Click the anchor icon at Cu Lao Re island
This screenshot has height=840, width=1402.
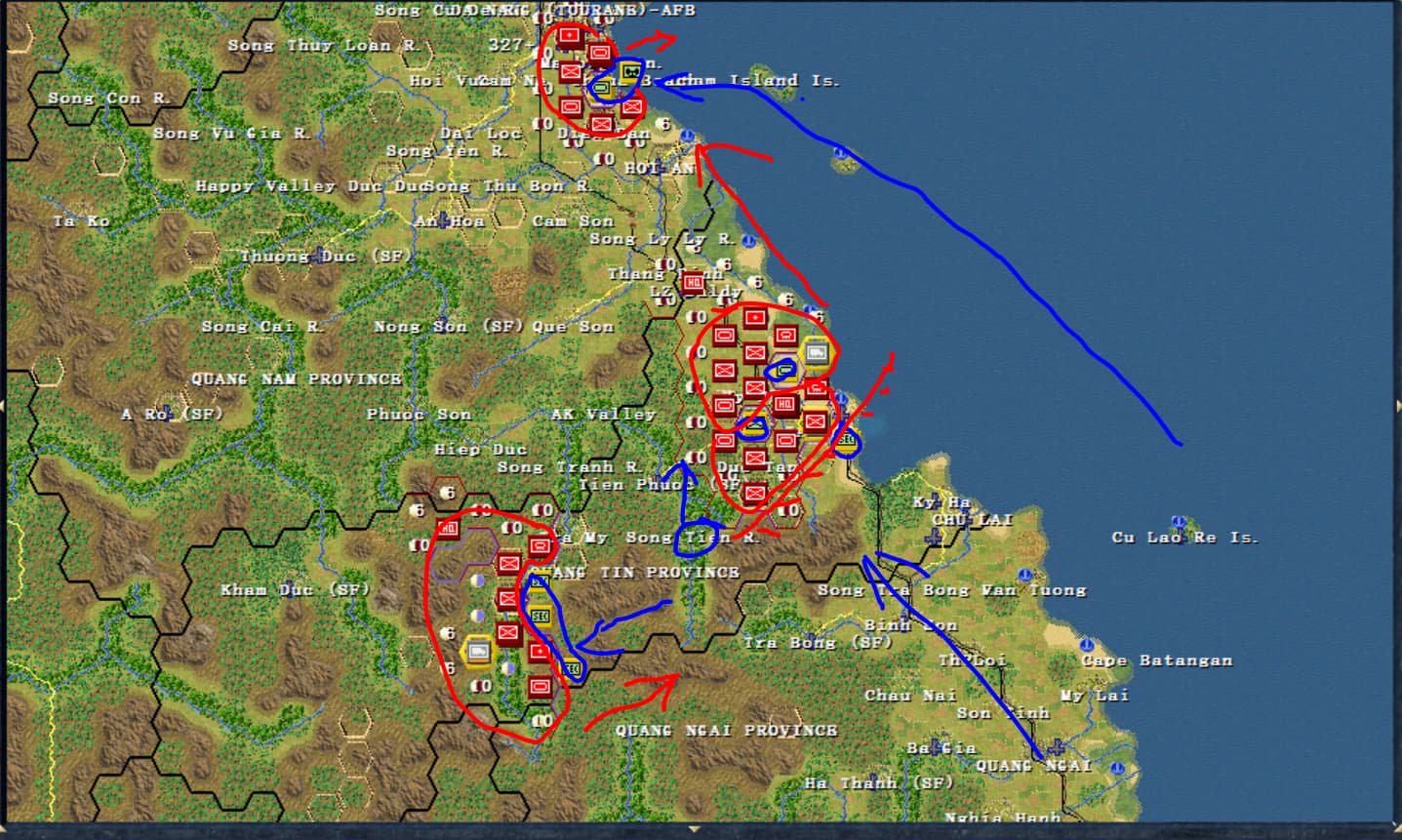pyautogui.click(x=1179, y=523)
